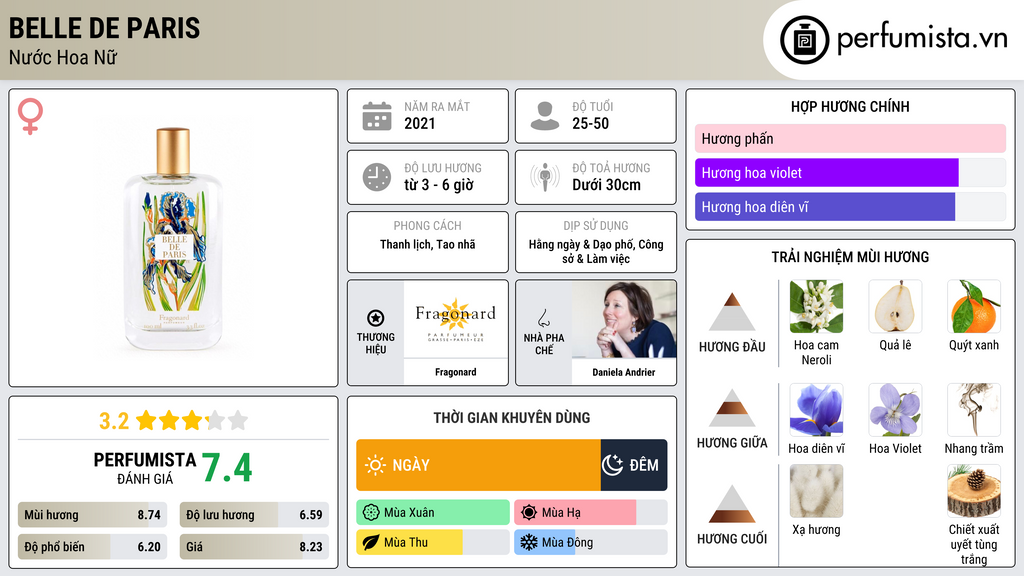
Task: Click the Độ lưu hương 6.59 score bar
Action: coord(254,515)
